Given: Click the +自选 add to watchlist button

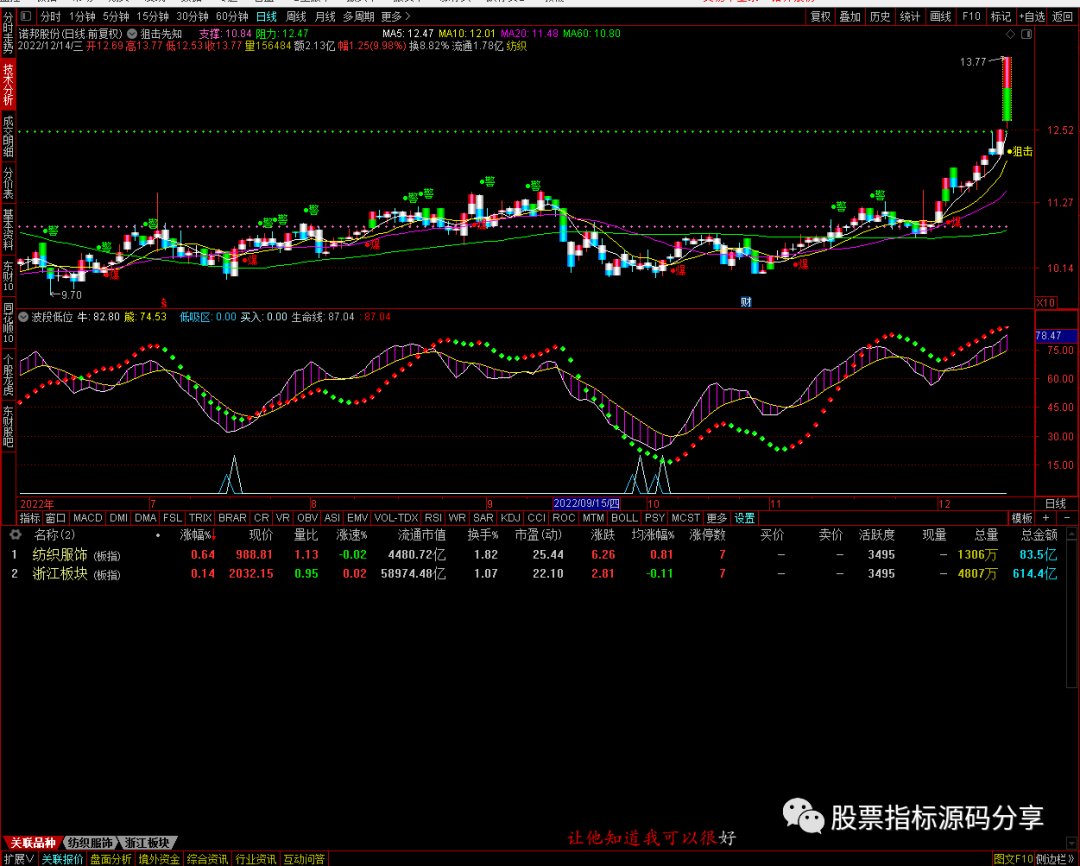Looking at the screenshot, I should (1031, 17).
